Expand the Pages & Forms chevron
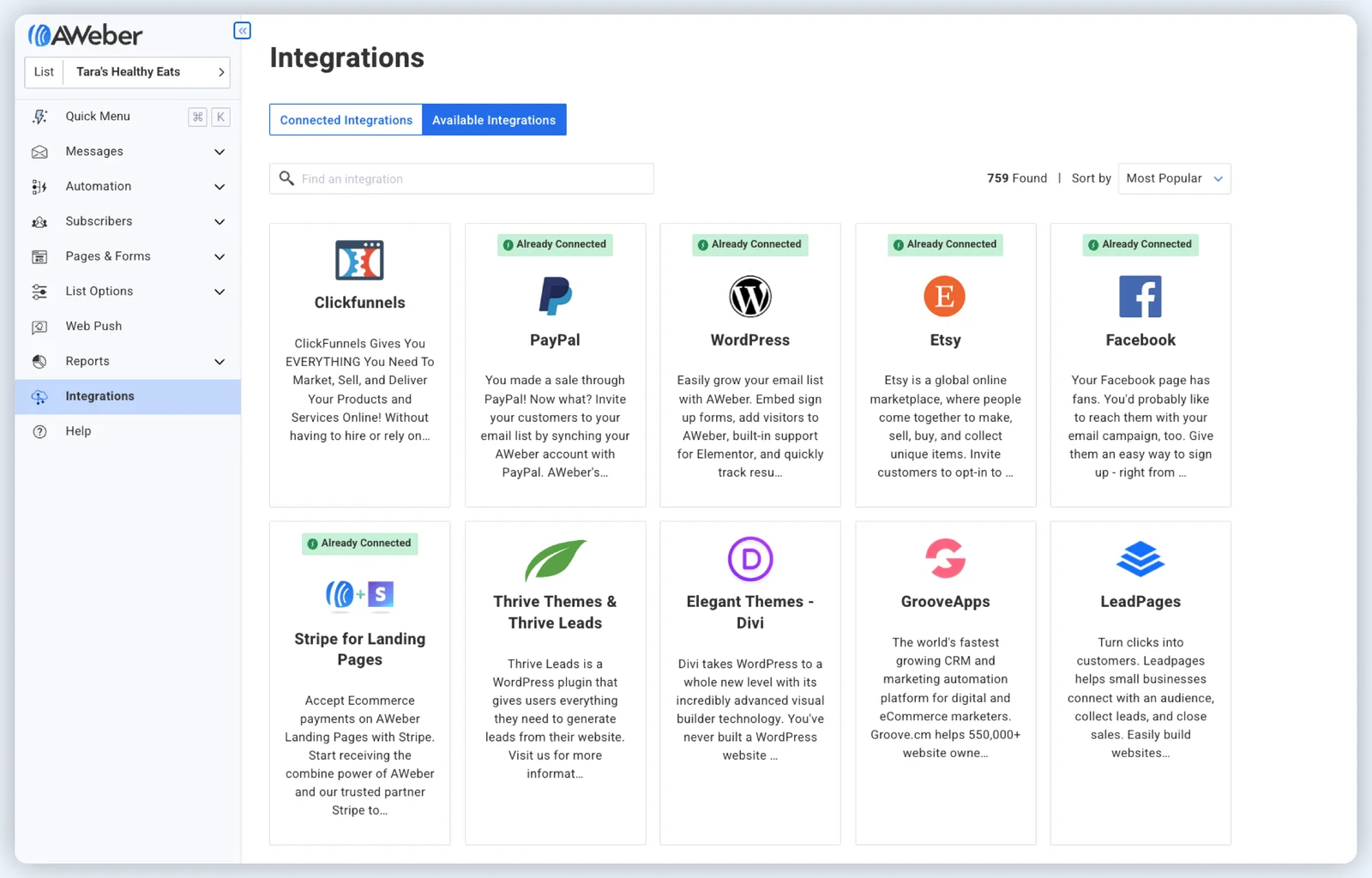 click(220, 257)
